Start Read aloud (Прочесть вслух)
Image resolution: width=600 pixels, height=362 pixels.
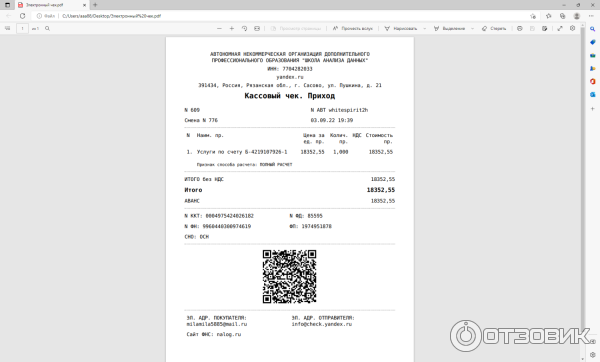(352, 28)
